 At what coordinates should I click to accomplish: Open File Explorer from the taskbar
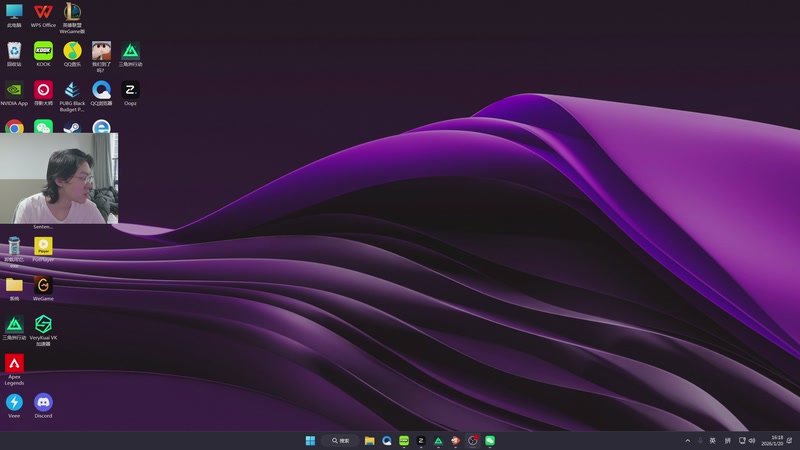tap(369, 441)
